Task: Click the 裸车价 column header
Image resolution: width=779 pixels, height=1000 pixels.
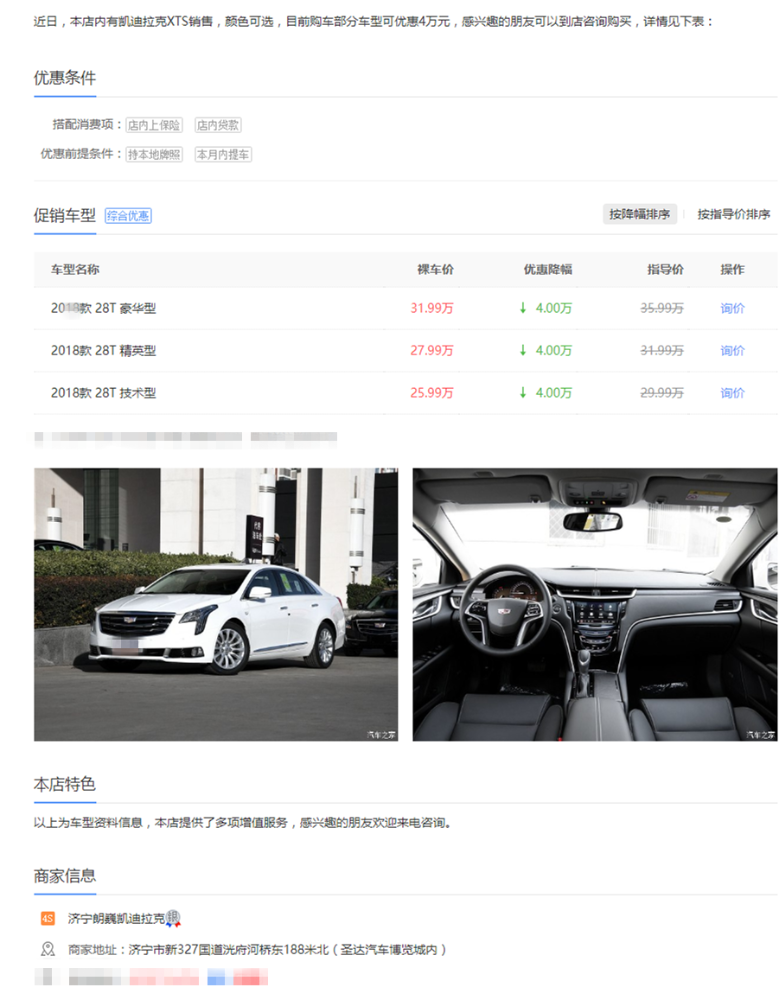Action: (435, 269)
